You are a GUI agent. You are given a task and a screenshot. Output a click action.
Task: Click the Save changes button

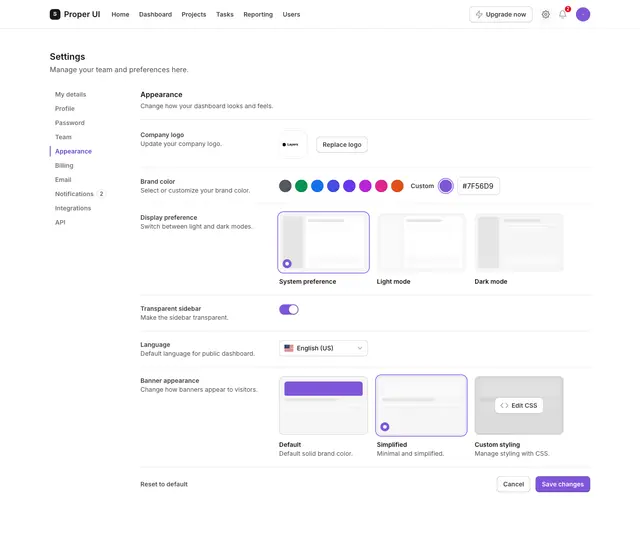click(x=563, y=484)
